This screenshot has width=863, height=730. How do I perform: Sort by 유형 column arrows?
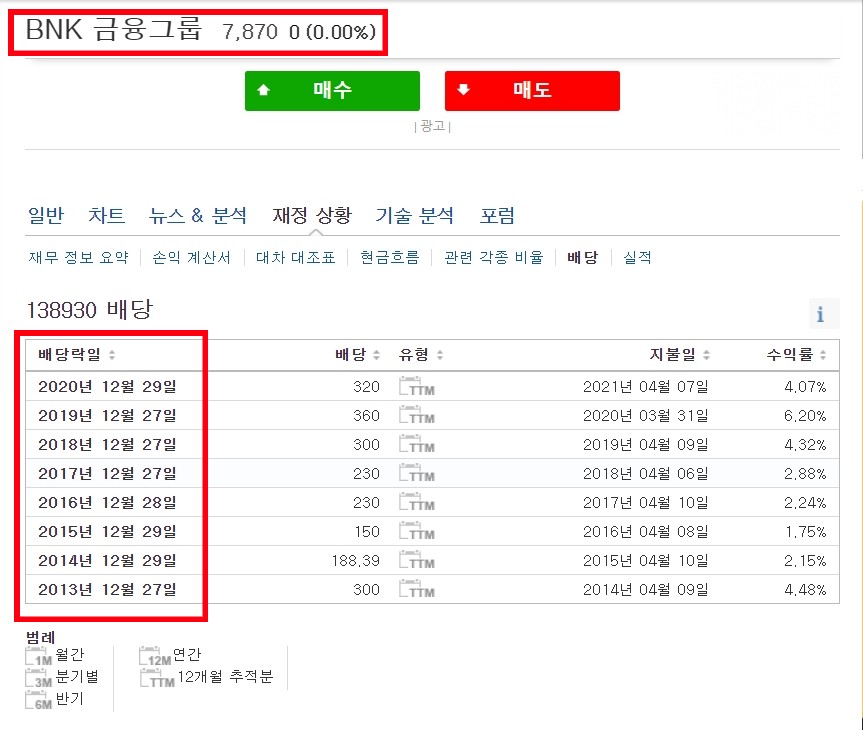click(x=440, y=355)
